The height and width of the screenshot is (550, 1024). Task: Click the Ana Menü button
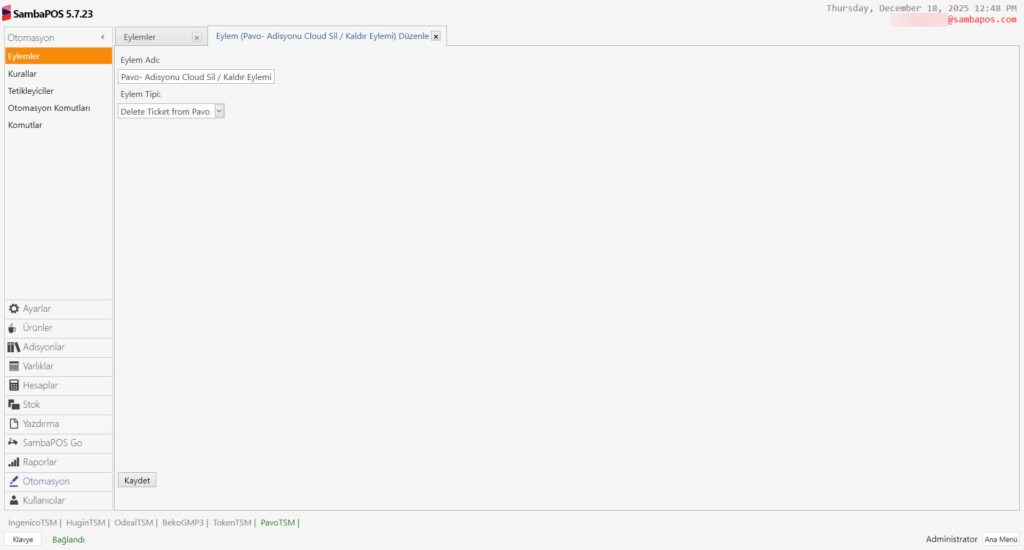[1000, 539]
